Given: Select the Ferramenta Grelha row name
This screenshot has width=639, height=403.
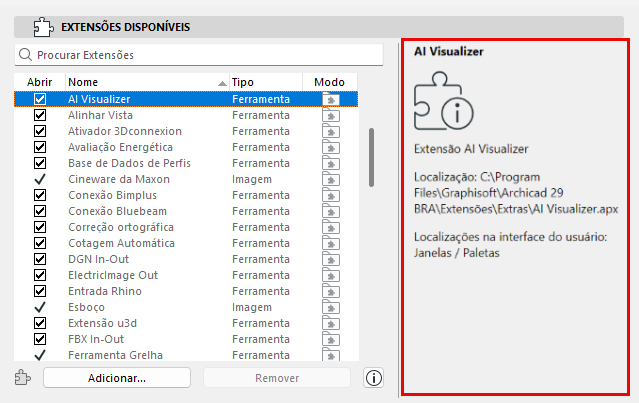Looking at the screenshot, I should (115, 355).
